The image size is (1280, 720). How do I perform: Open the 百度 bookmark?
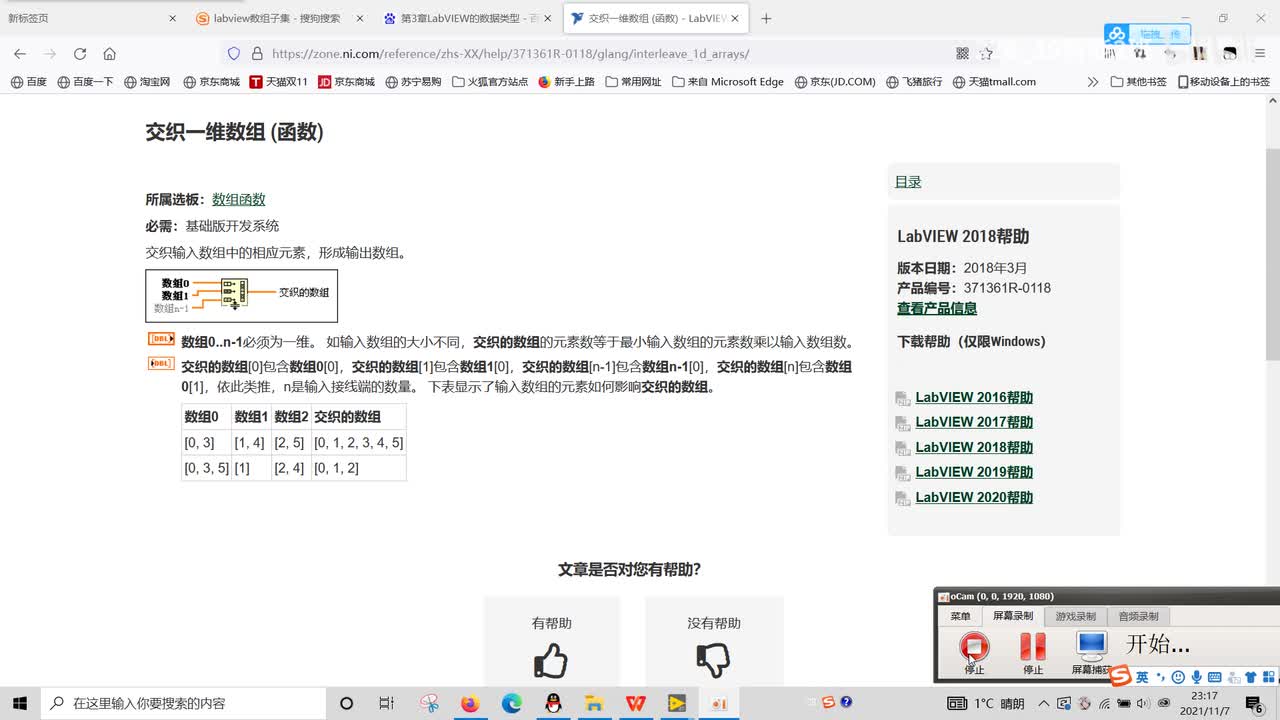coord(29,82)
